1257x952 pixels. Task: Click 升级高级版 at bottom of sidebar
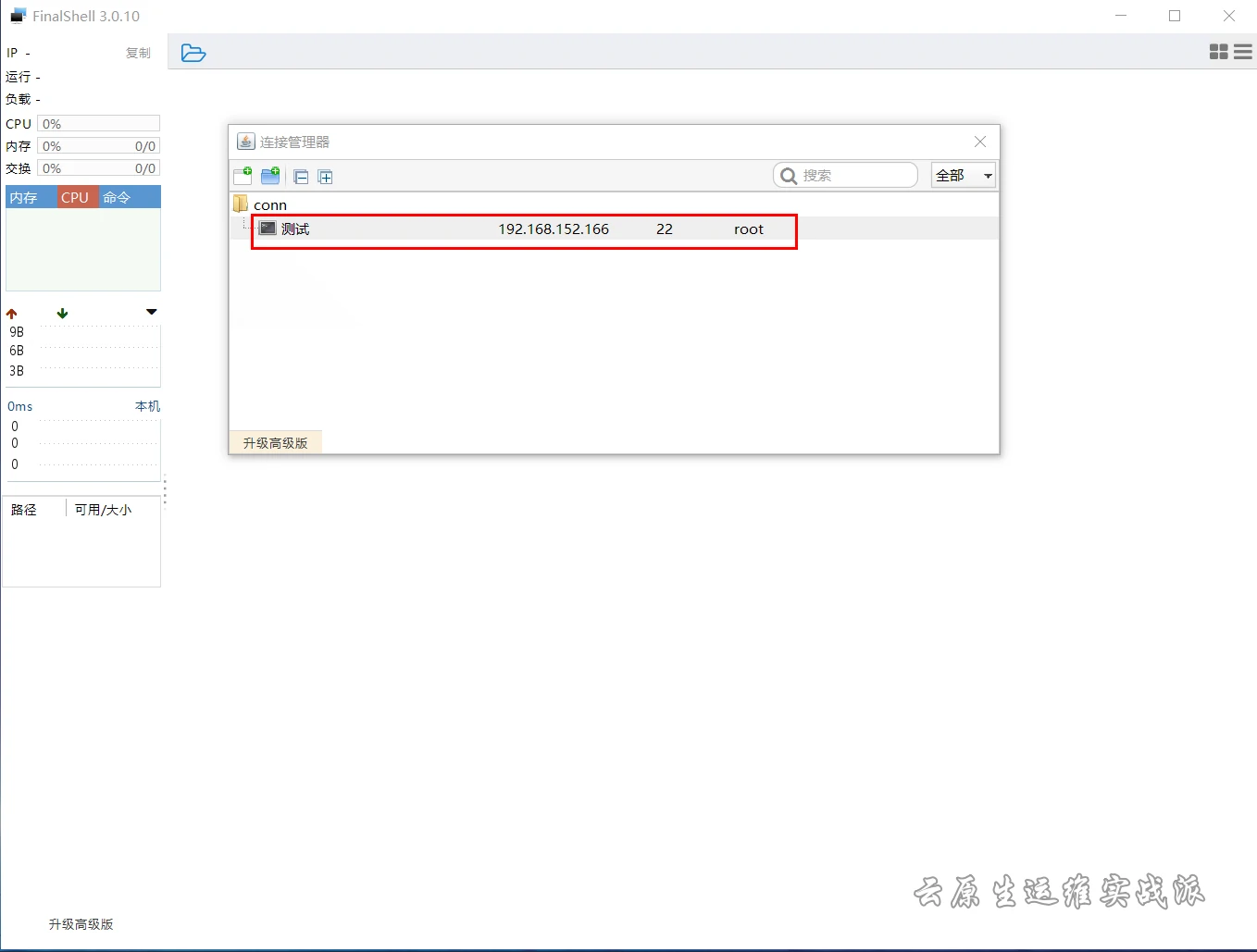pyautogui.click(x=81, y=924)
